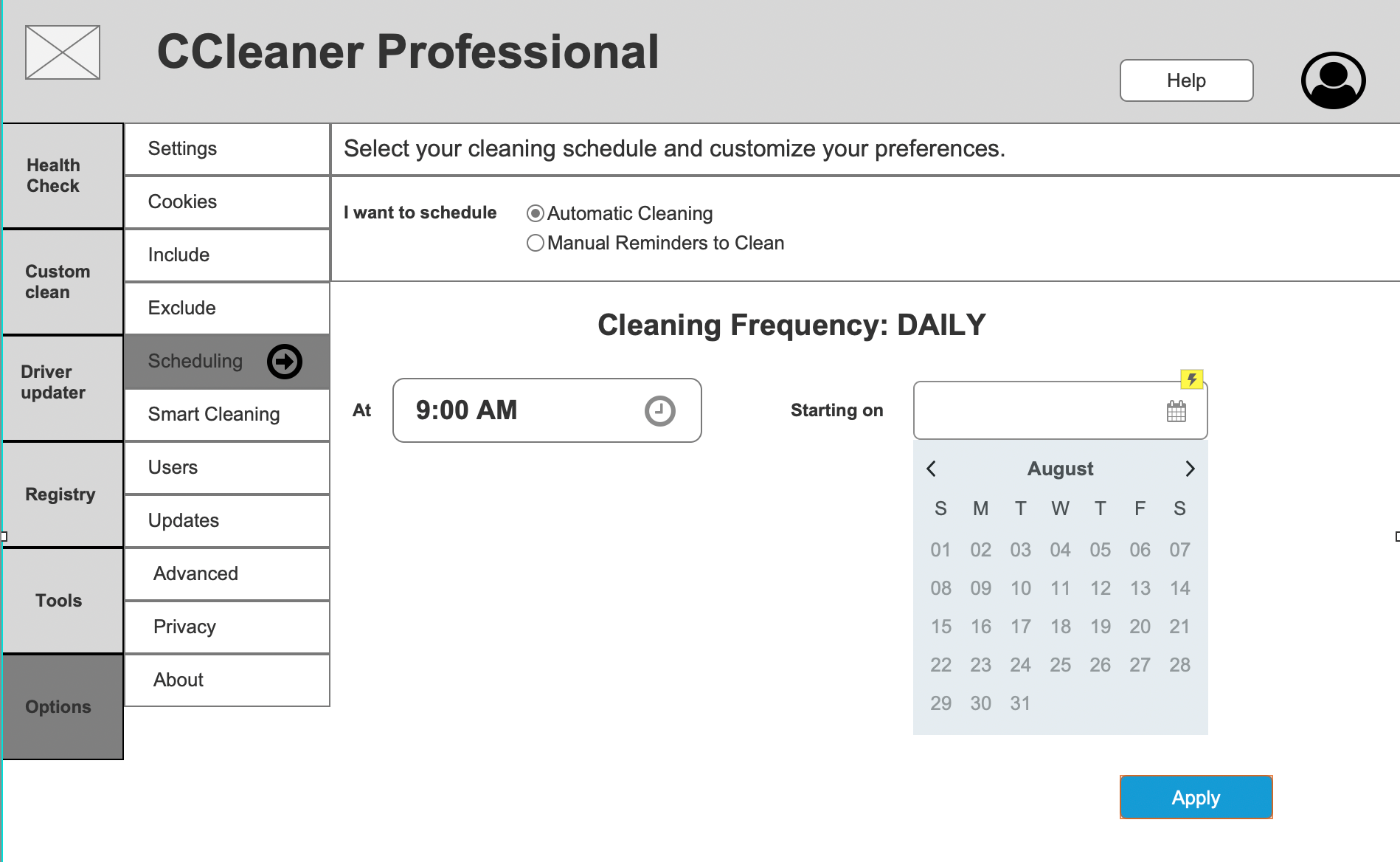1400x862 pixels.
Task: Go to previous month in calendar
Action: (x=931, y=469)
